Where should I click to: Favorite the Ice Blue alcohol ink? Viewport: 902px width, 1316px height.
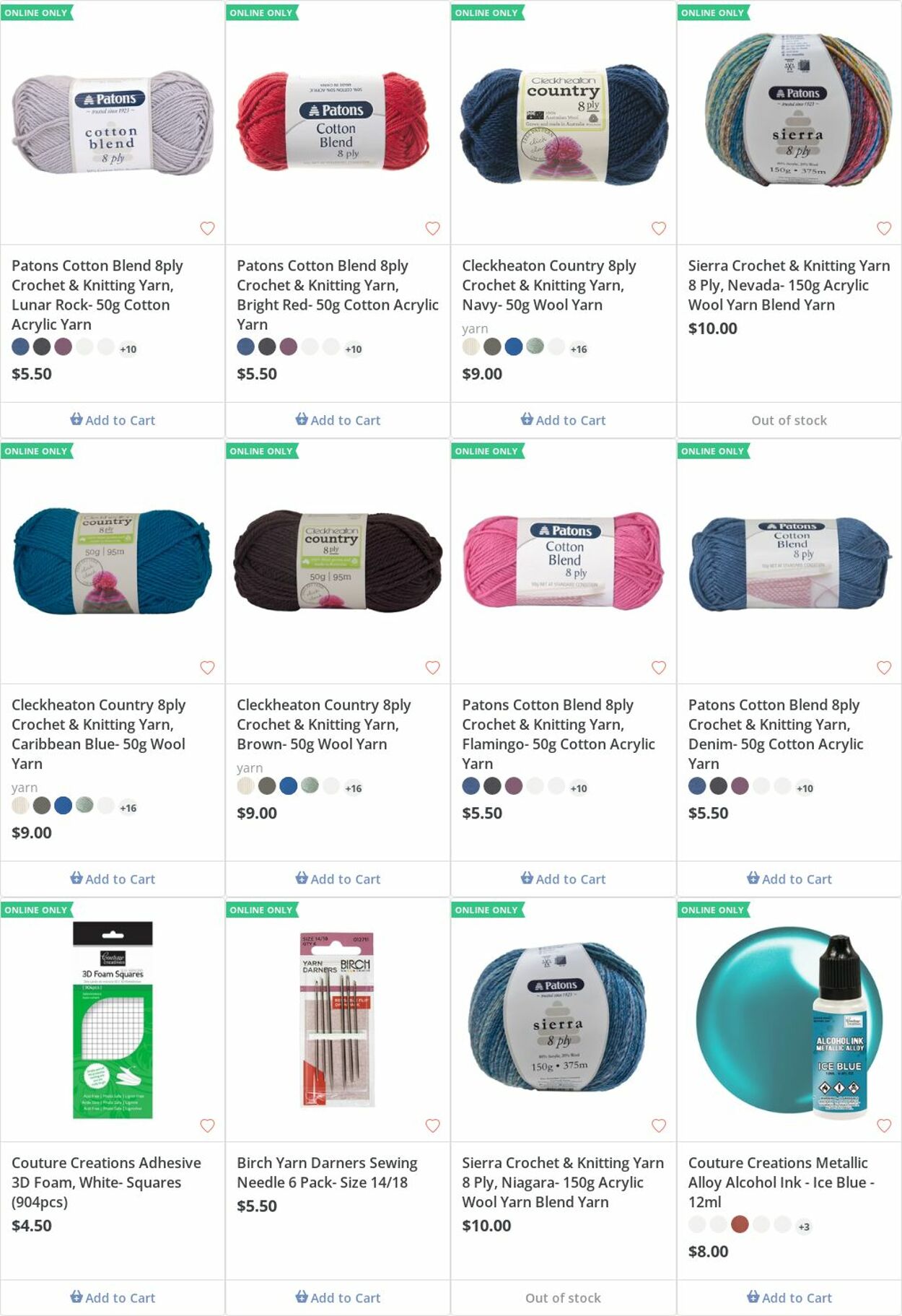(883, 1125)
